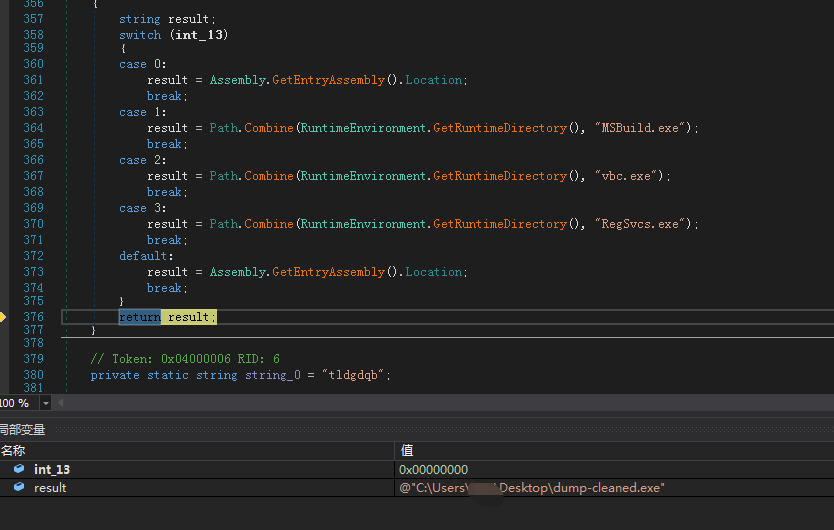Click GetRuntimeDirectory on line 370
The image size is (834, 530).
[500, 224]
